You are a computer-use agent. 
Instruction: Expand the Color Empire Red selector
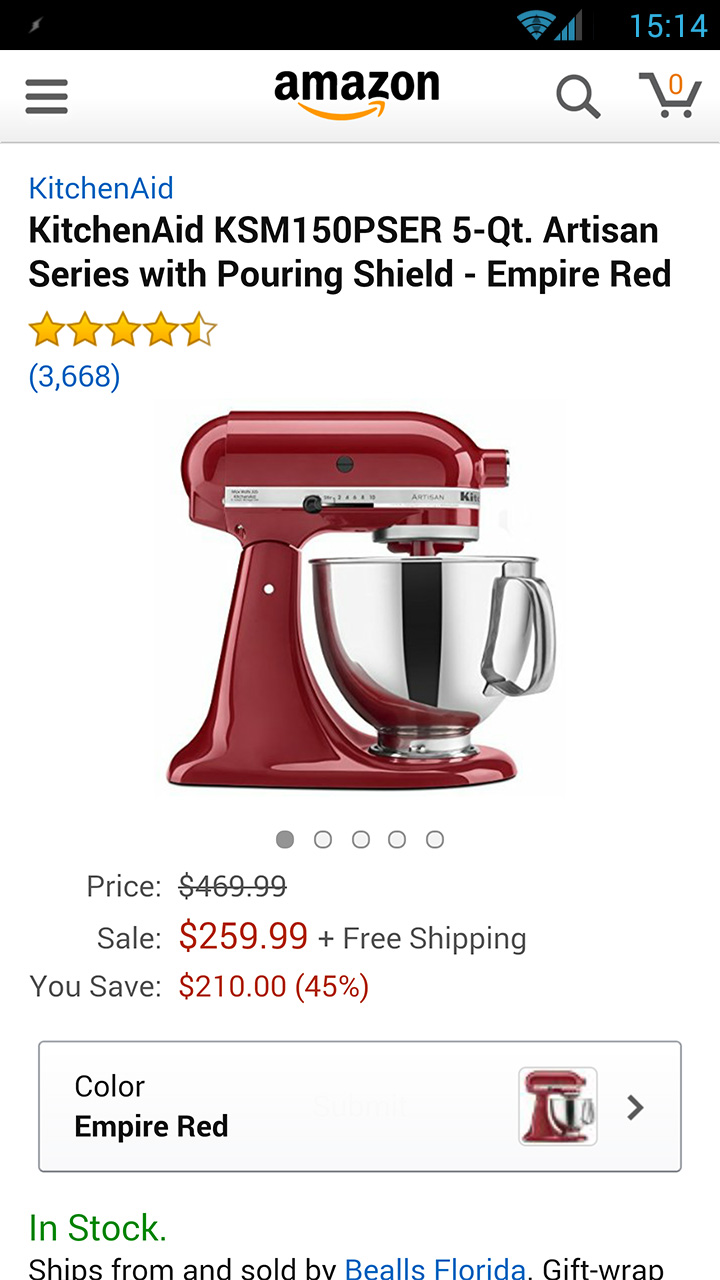tap(360, 1106)
